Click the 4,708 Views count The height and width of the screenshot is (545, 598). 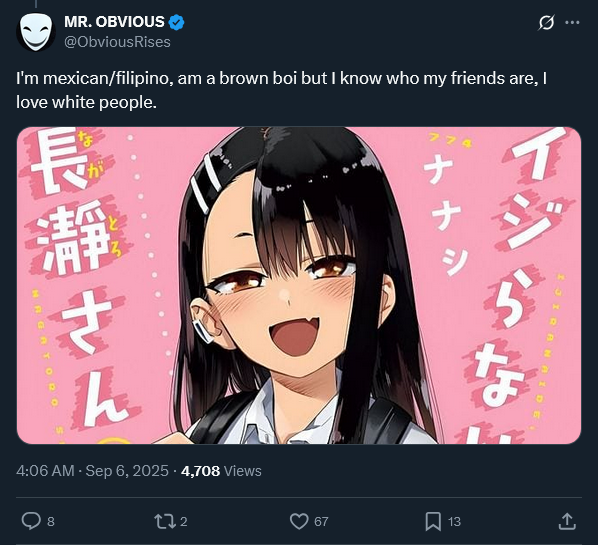(221, 471)
